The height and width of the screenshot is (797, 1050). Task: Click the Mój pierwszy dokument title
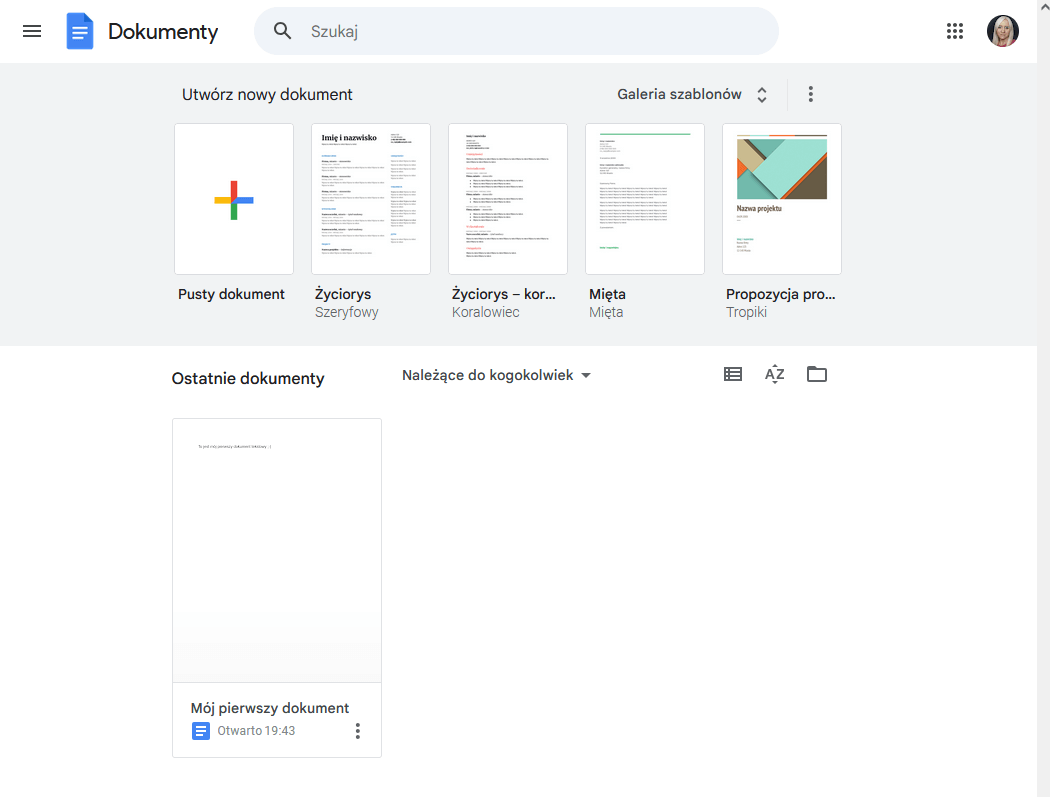tap(270, 708)
